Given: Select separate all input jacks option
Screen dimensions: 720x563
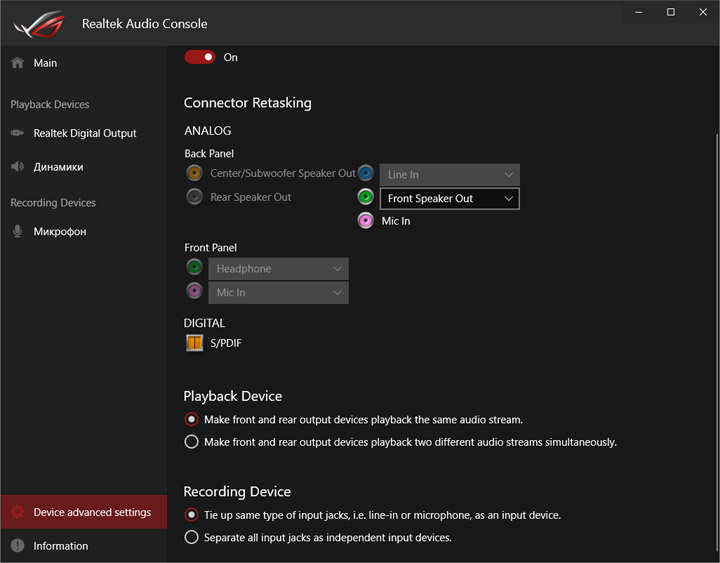Looking at the screenshot, I should pyautogui.click(x=192, y=538).
